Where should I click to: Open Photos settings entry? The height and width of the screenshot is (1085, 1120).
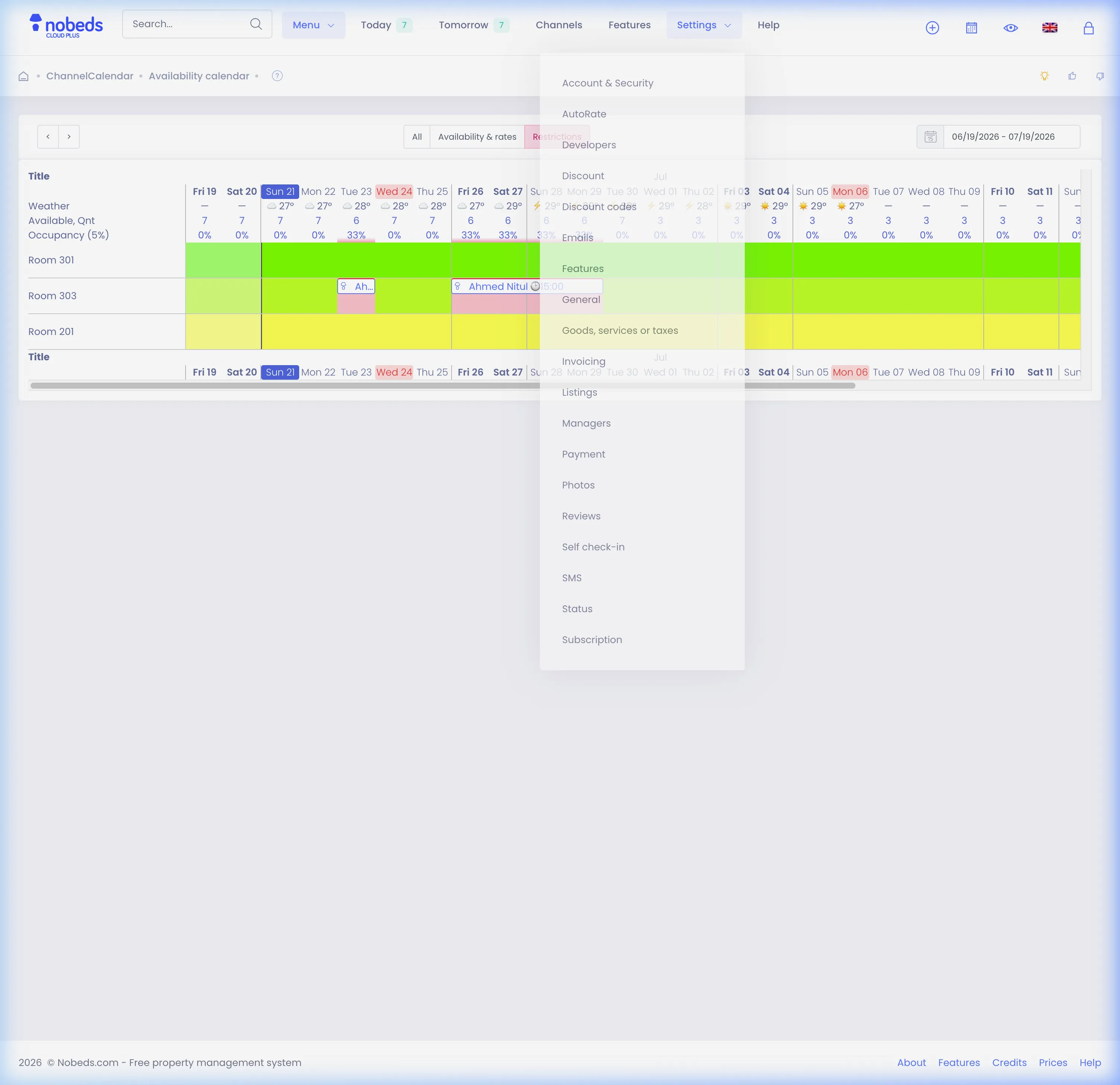pos(578,485)
